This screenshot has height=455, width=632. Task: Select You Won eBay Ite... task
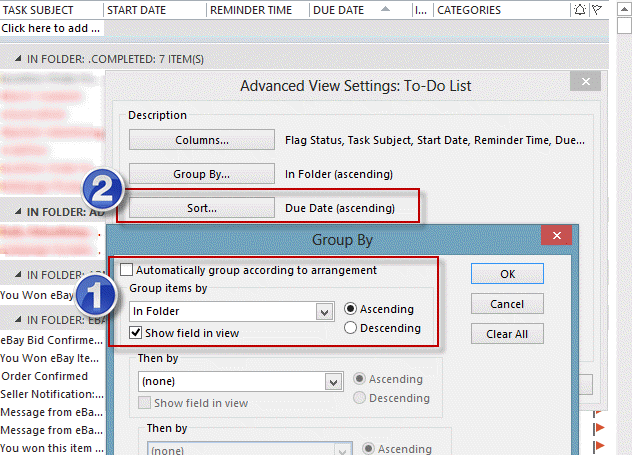pos(52,358)
